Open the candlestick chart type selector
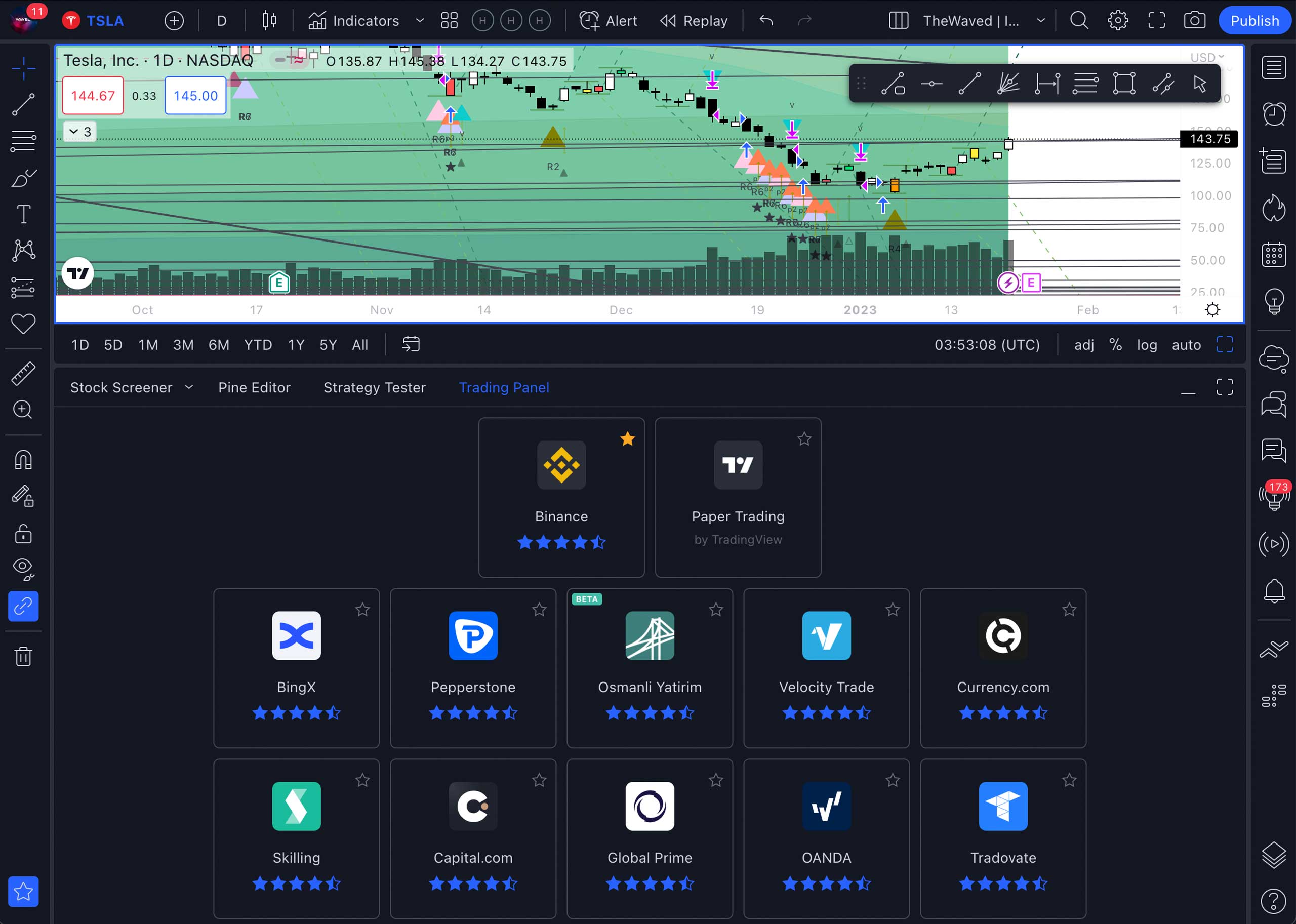Screen dimensions: 1296x924 pyautogui.click(x=270, y=21)
